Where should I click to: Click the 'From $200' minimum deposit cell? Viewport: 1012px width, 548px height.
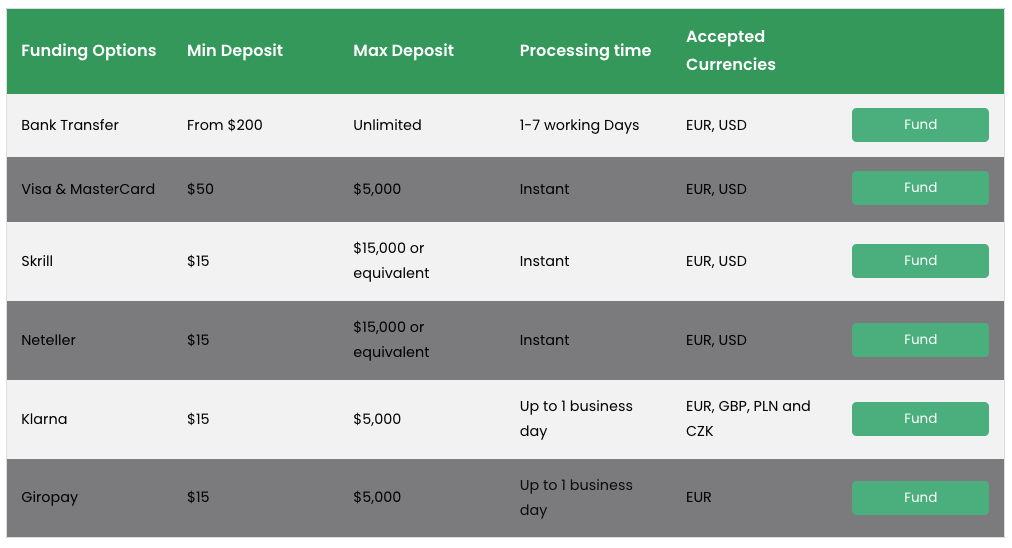coord(225,126)
